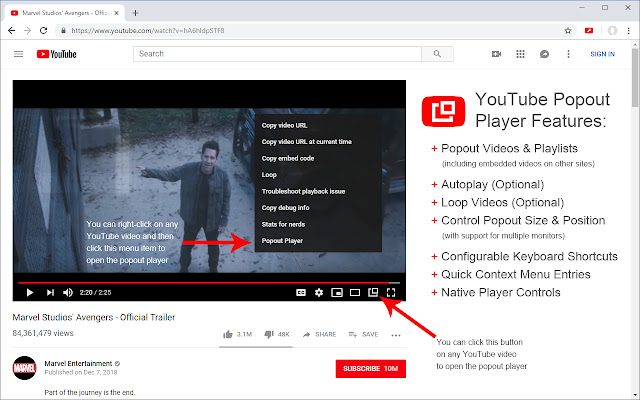Image resolution: width=640 pixels, height=400 pixels.
Task: Select Copy debug info
Action: [x=285, y=208]
